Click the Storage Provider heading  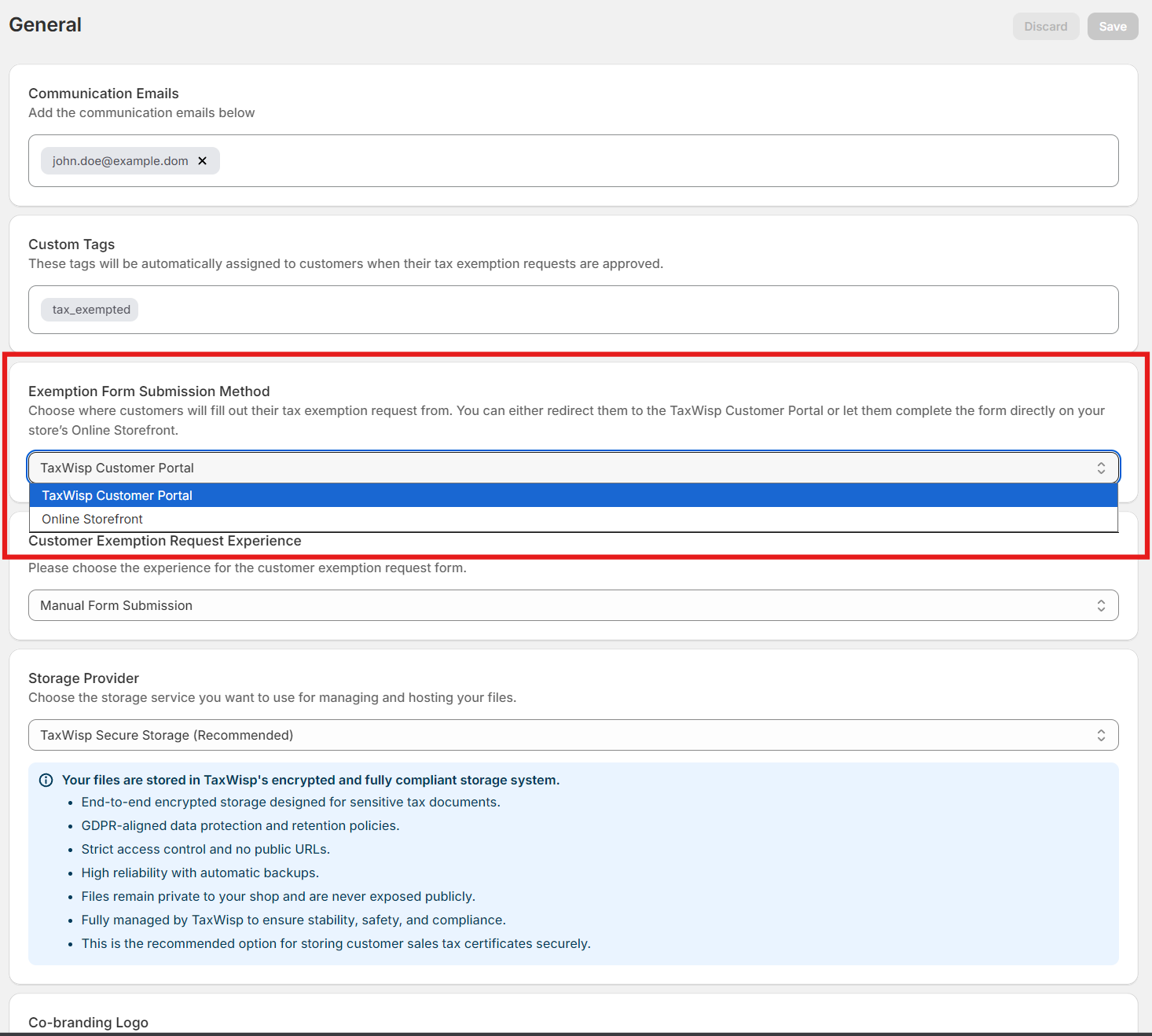tap(83, 678)
